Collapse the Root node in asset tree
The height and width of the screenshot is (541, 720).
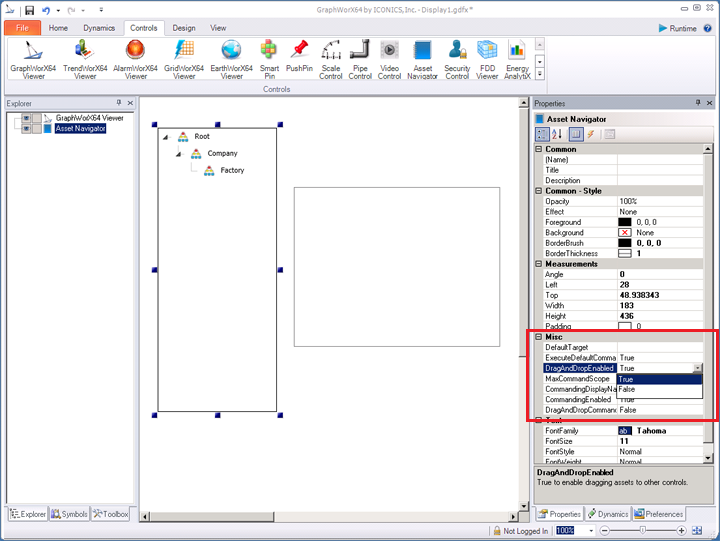point(165,137)
